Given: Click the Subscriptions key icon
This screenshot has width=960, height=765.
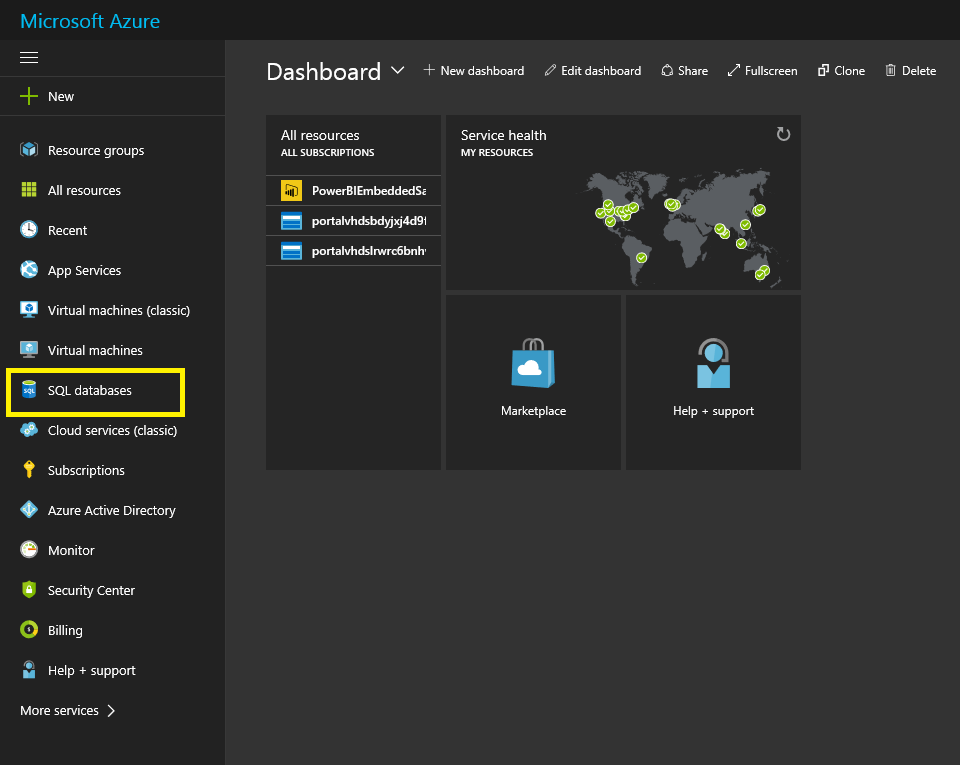Looking at the screenshot, I should coord(29,470).
